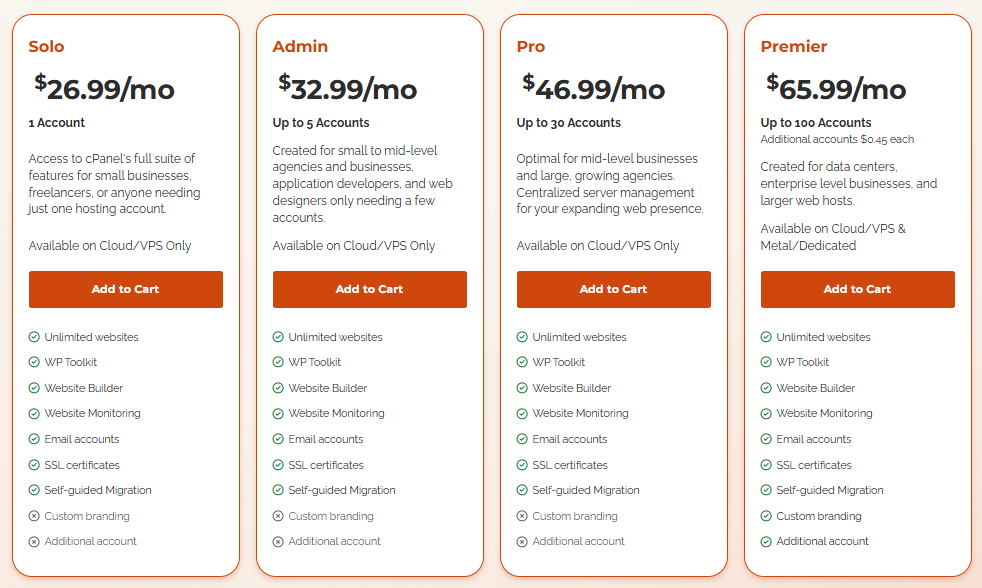Click X icon beside Solo Additional account
The width and height of the screenshot is (982, 588).
coord(34,541)
